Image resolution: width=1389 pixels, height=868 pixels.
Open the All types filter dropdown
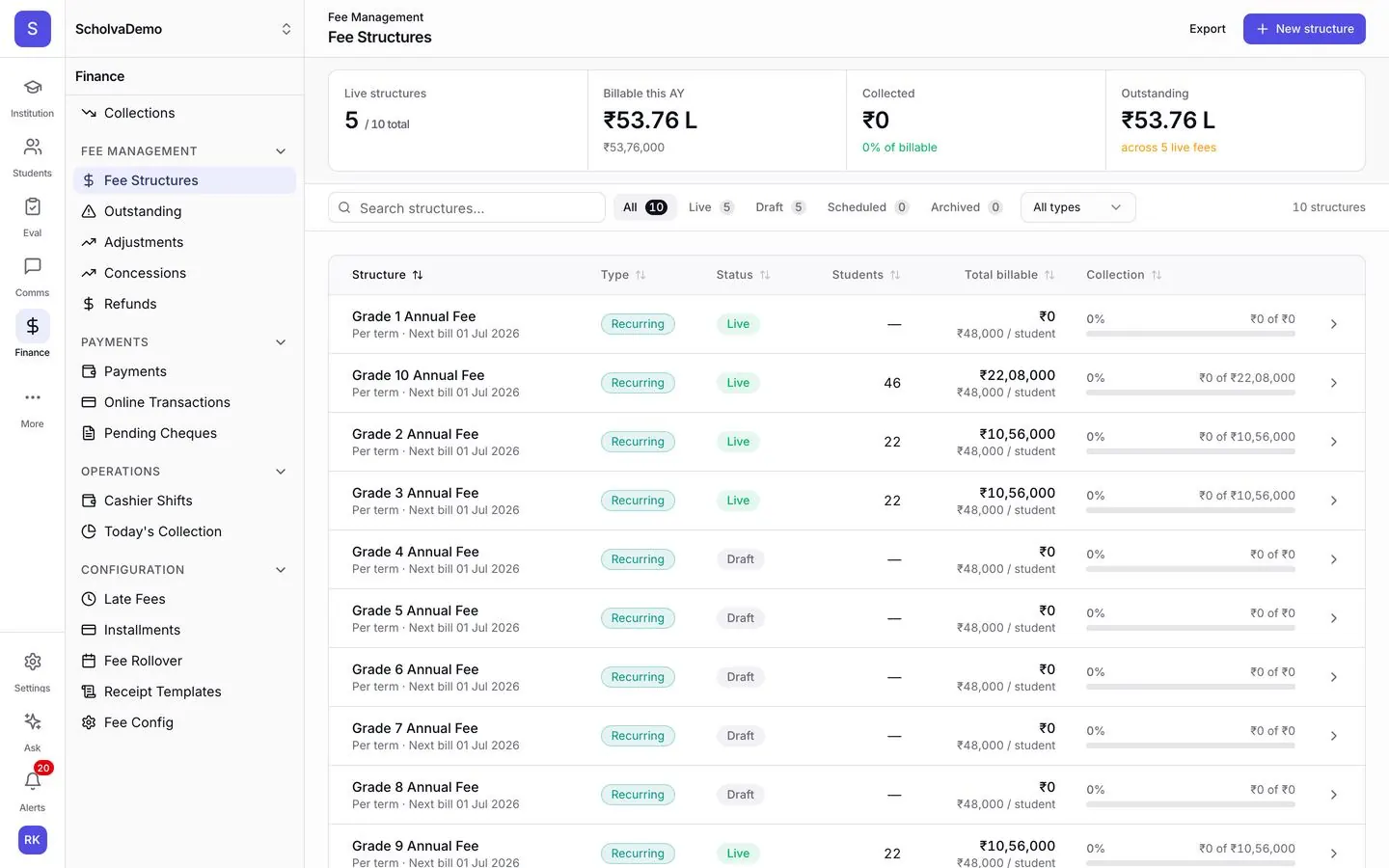(x=1077, y=207)
